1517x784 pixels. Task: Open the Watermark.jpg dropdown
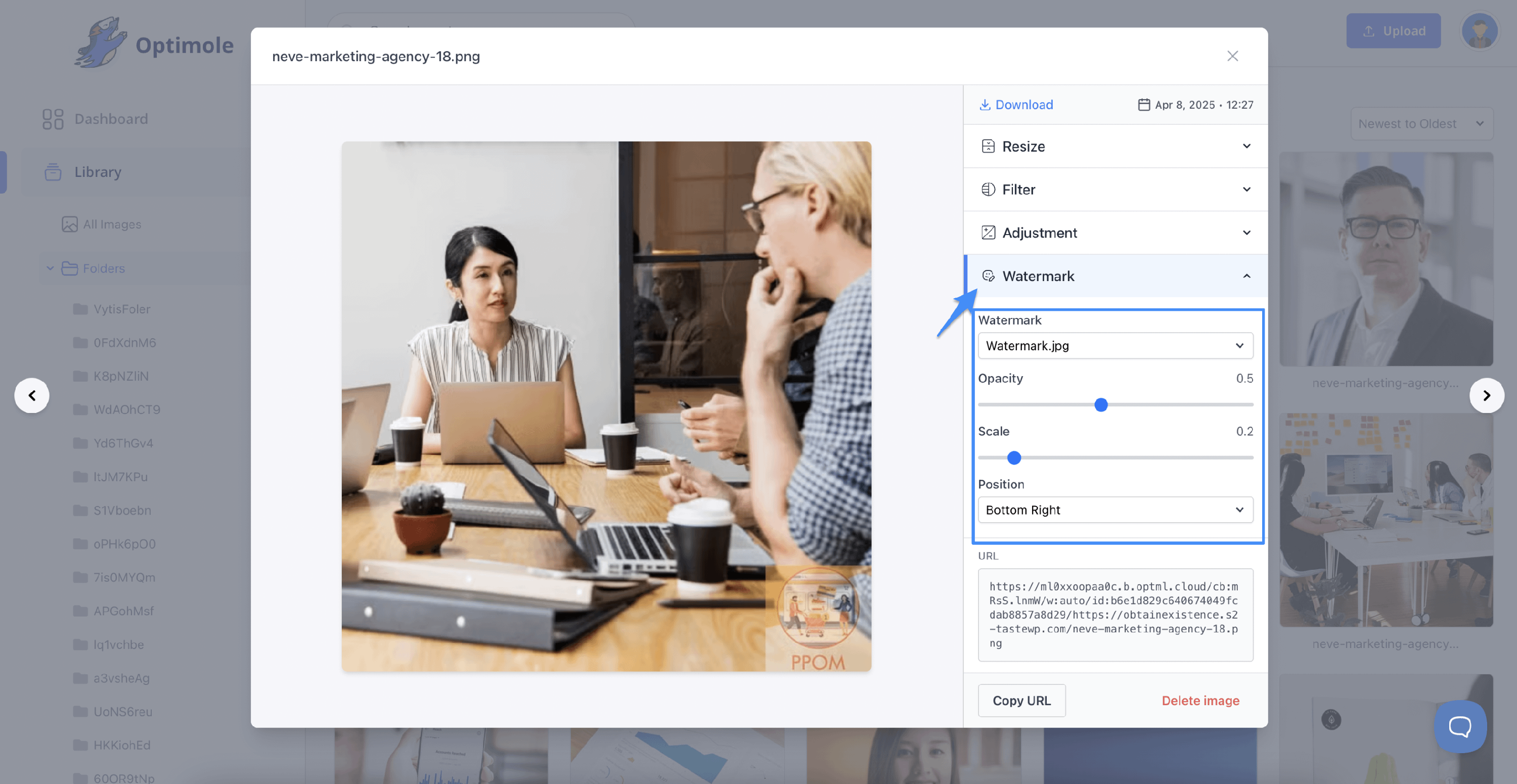(x=1115, y=346)
